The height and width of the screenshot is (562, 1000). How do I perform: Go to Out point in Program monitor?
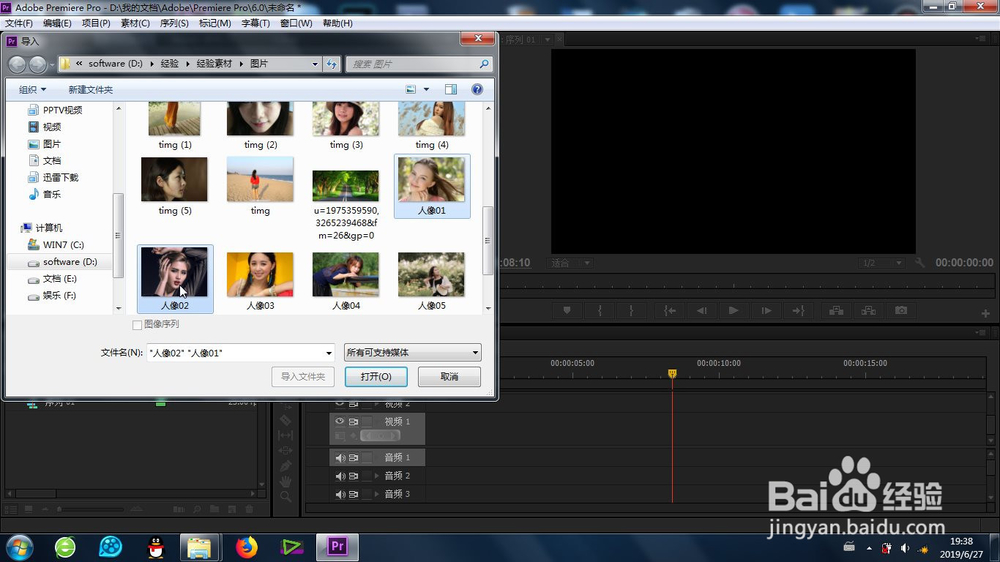tap(798, 311)
